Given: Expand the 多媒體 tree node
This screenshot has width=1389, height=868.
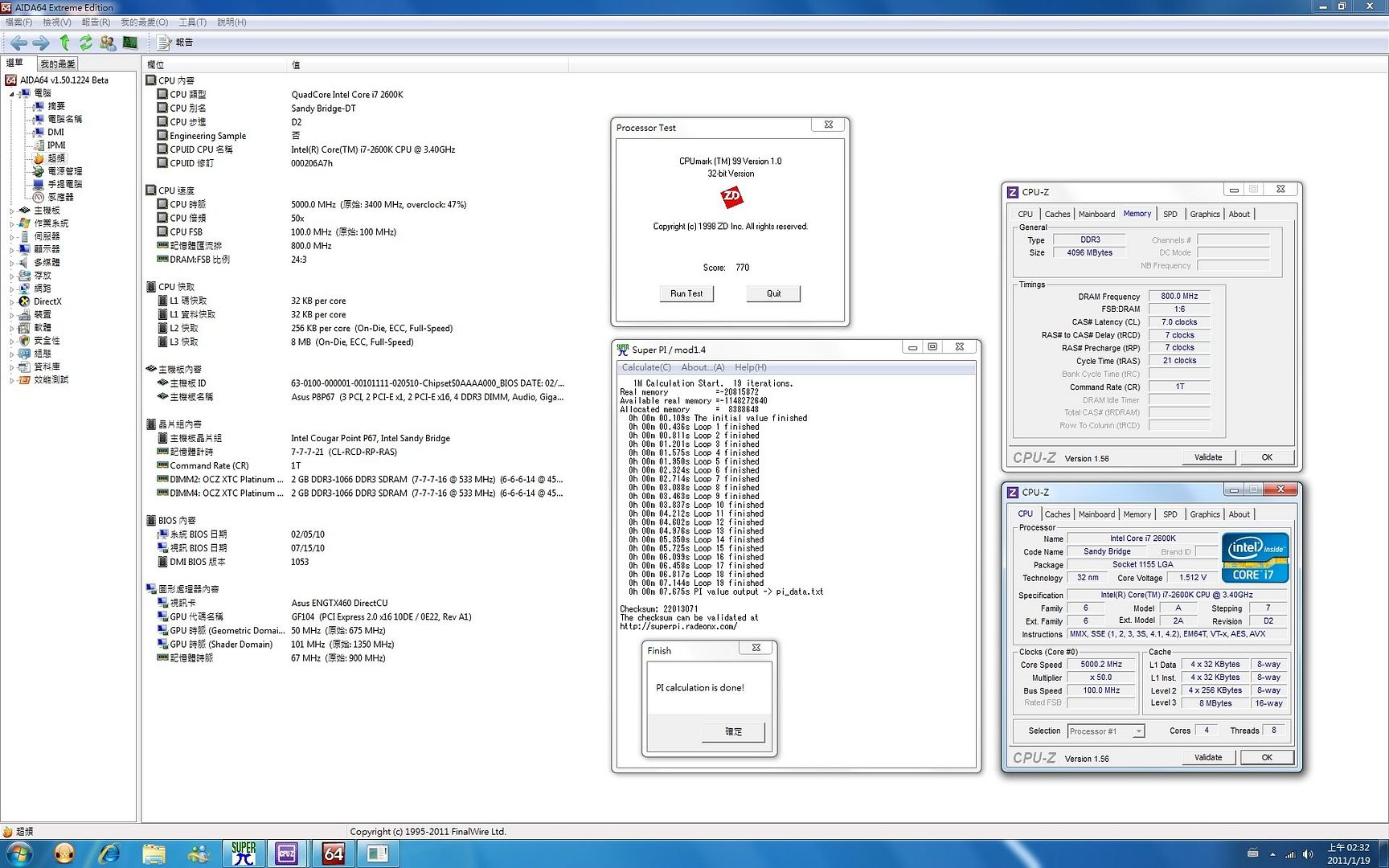Looking at the screenshot, I should click(x=12, y=262).
